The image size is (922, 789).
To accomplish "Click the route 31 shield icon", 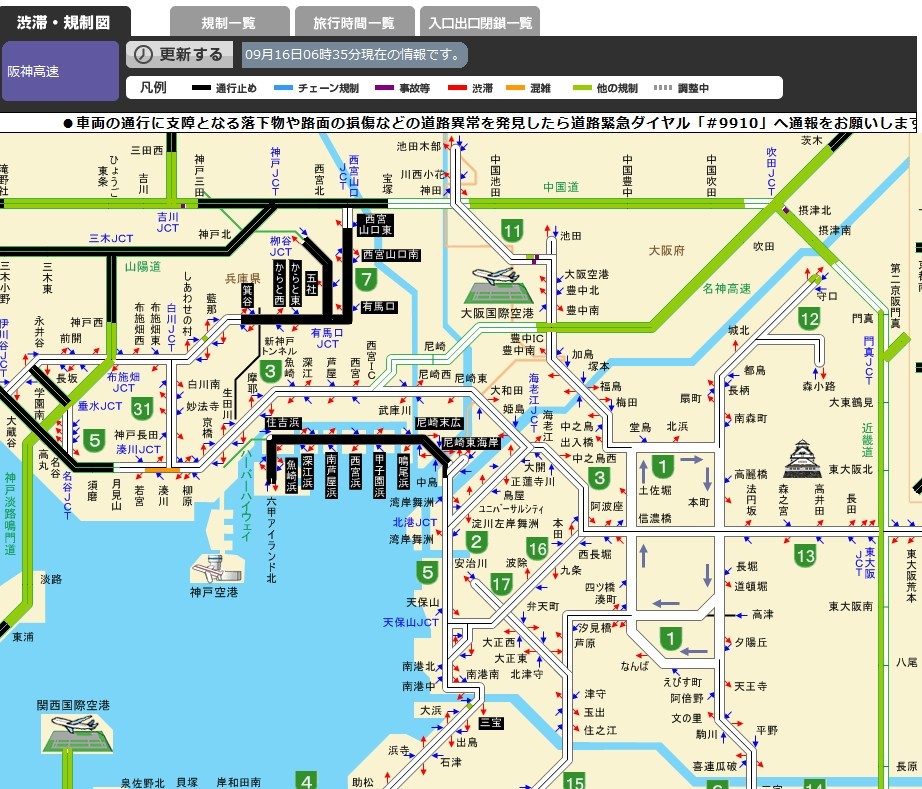I will [143, 408].
